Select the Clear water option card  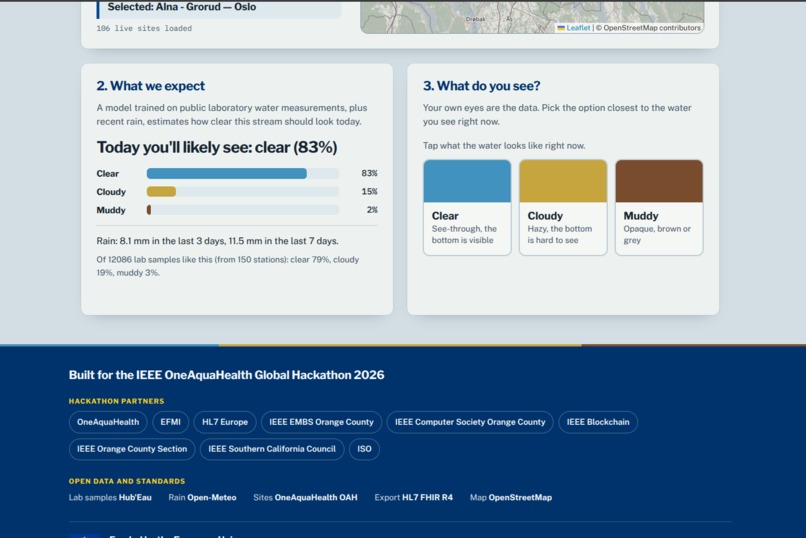(467, 207)
